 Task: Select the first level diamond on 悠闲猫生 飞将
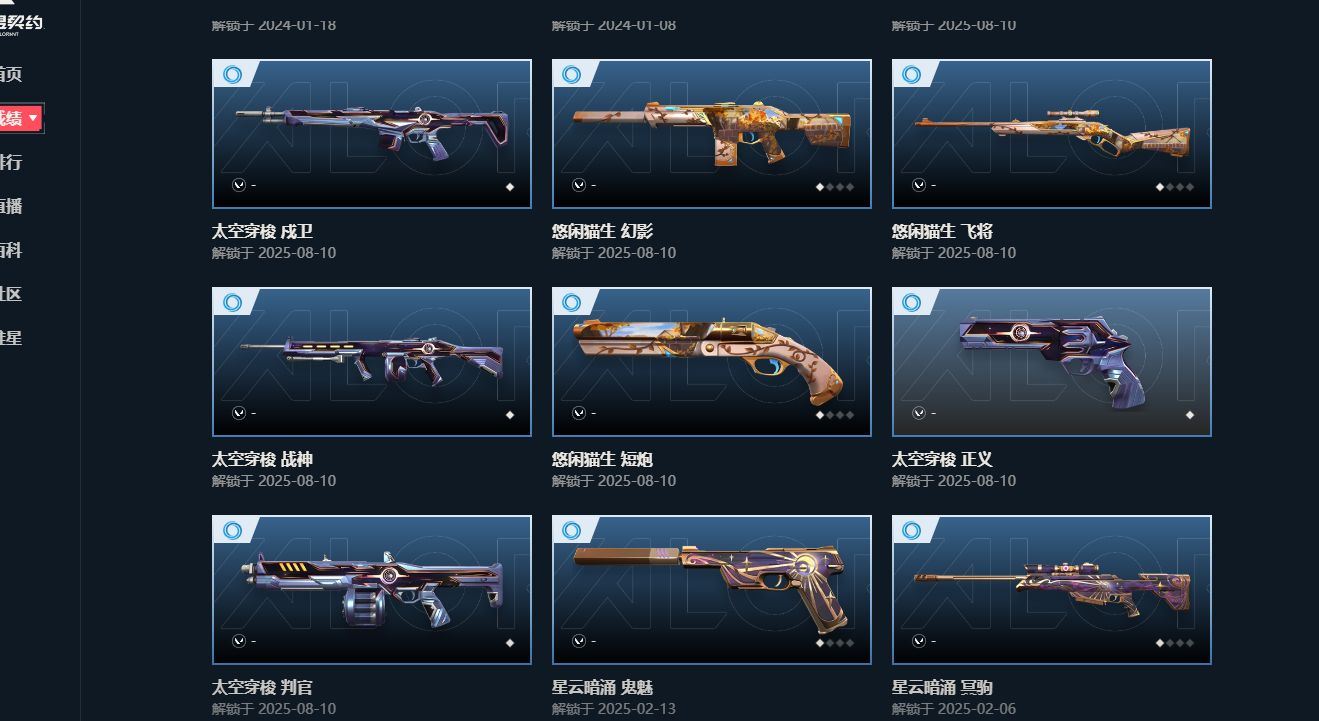[x=1160, y=187]
